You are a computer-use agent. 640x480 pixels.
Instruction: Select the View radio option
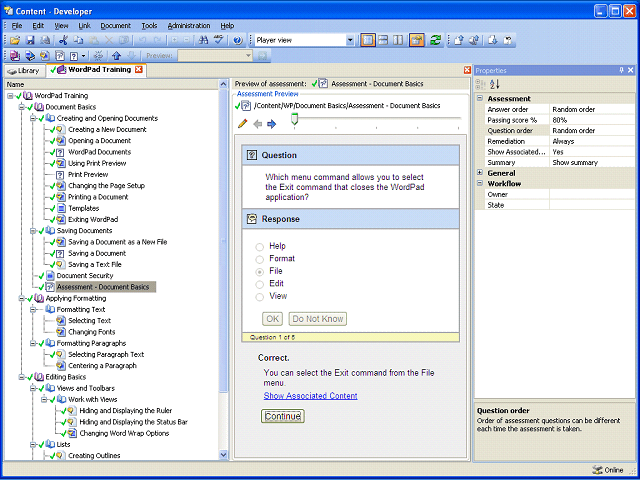coord(260,297)
